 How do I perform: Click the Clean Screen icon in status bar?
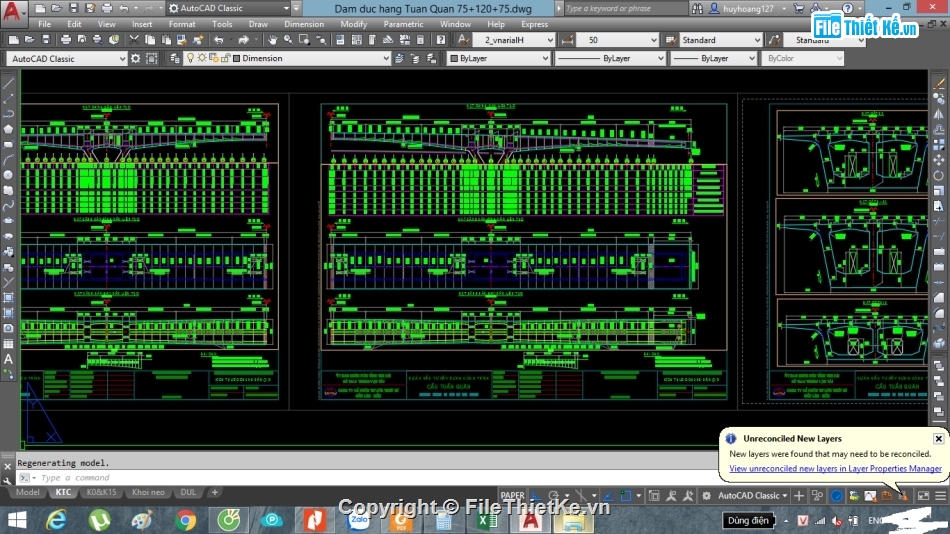(923, 496)
